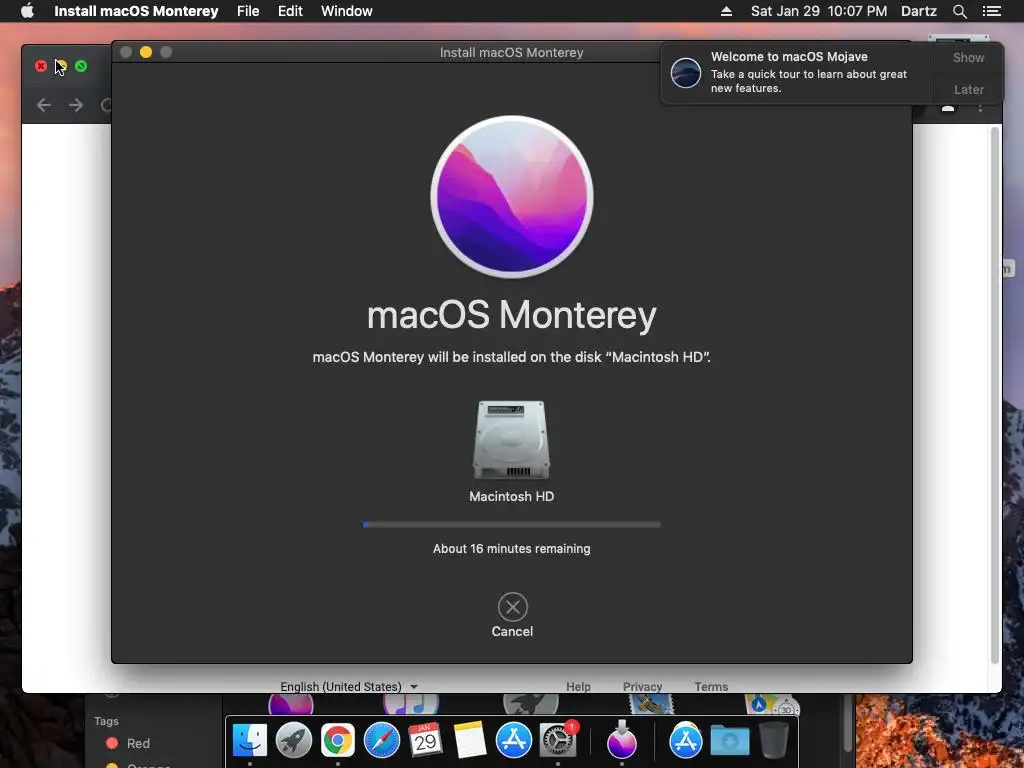Open Finder from the Dock

[250, 740]
